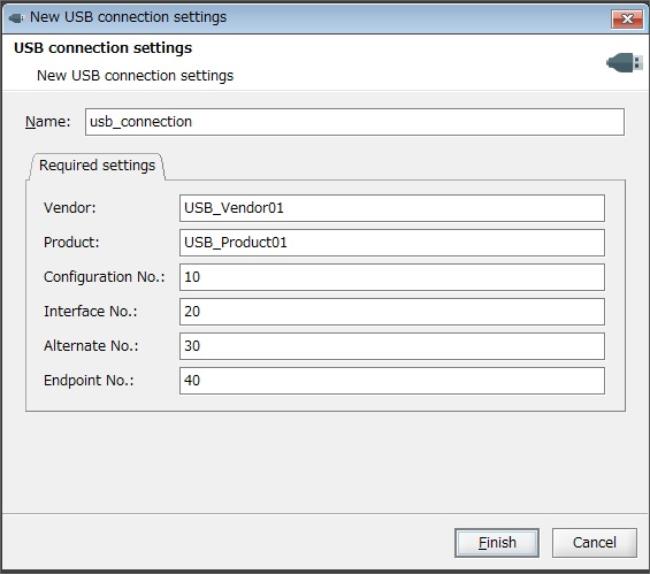
Task: Click the USB plug icon in title bar
Action: point(16,18)
